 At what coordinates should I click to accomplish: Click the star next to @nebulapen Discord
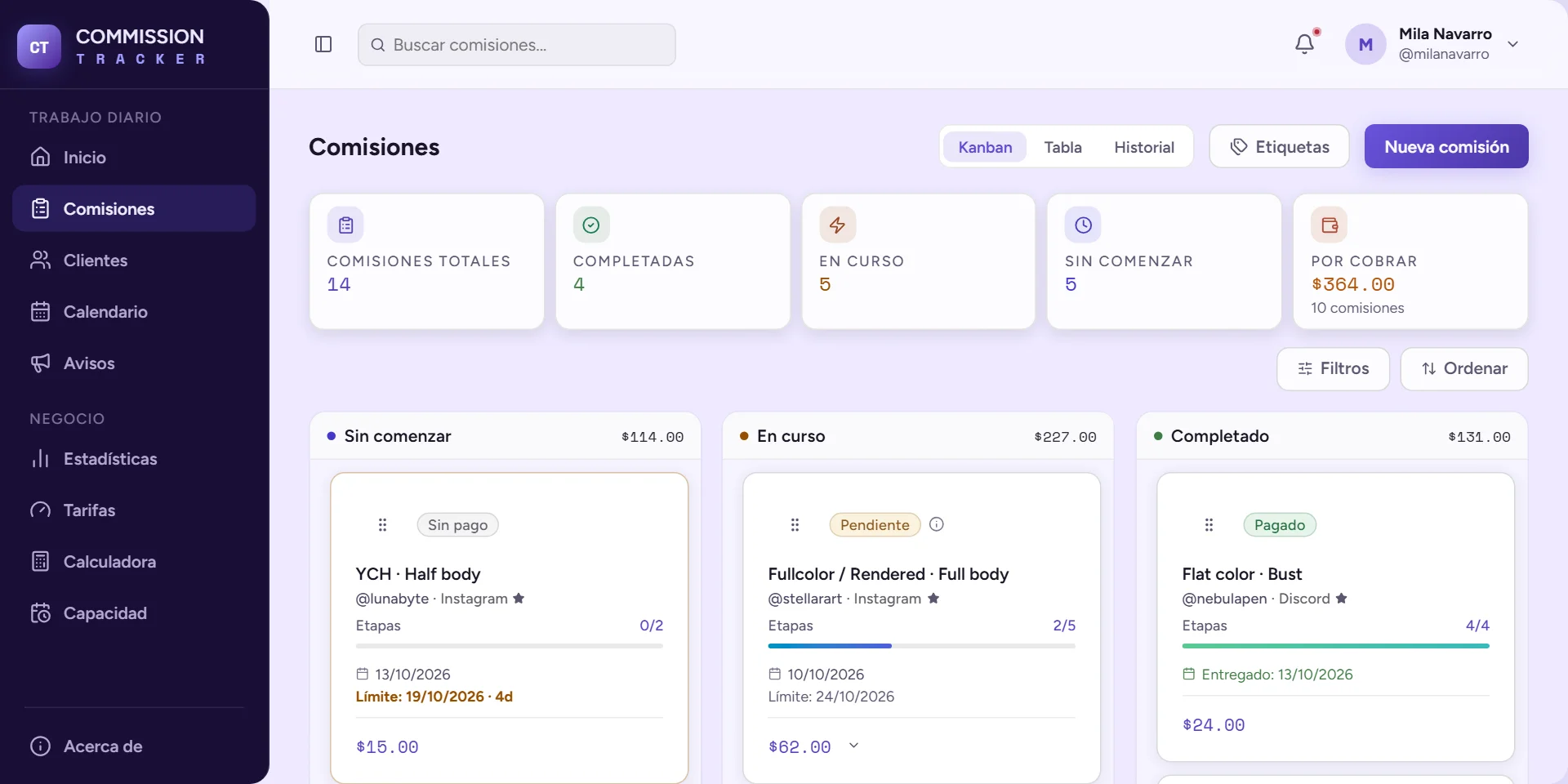tap(1341, 599)
